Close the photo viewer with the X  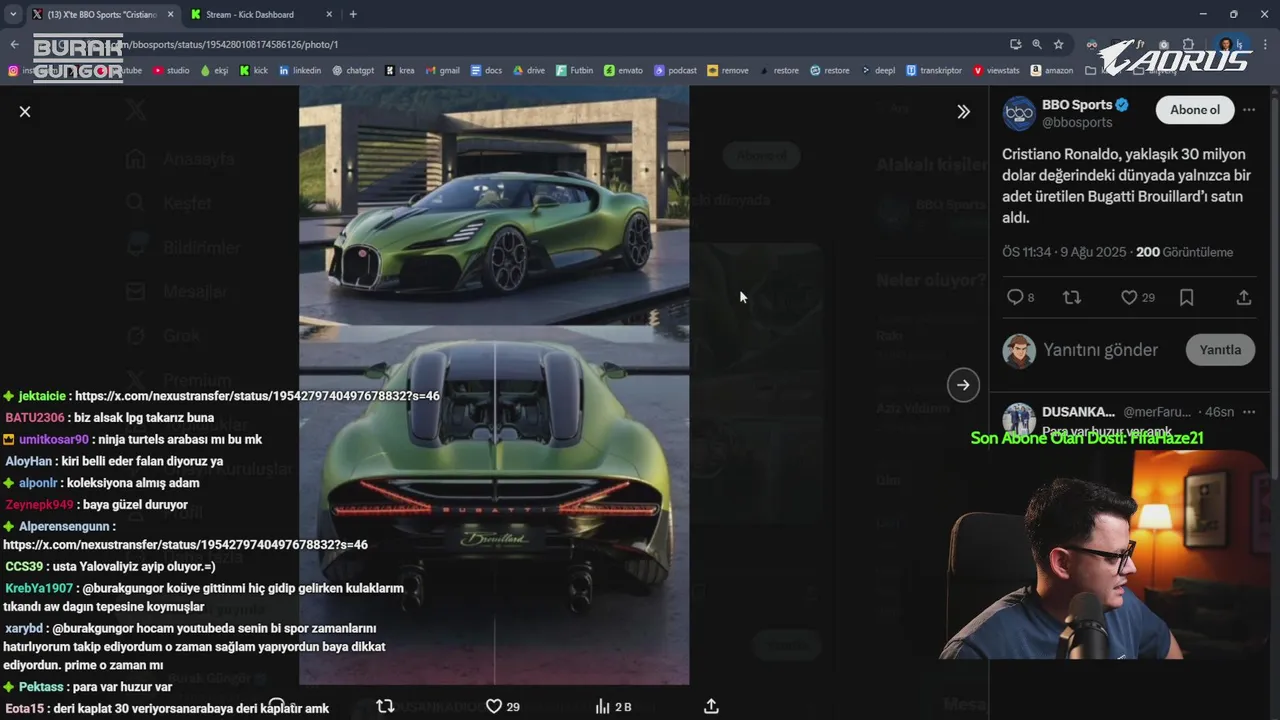click(x=25, y=111)
